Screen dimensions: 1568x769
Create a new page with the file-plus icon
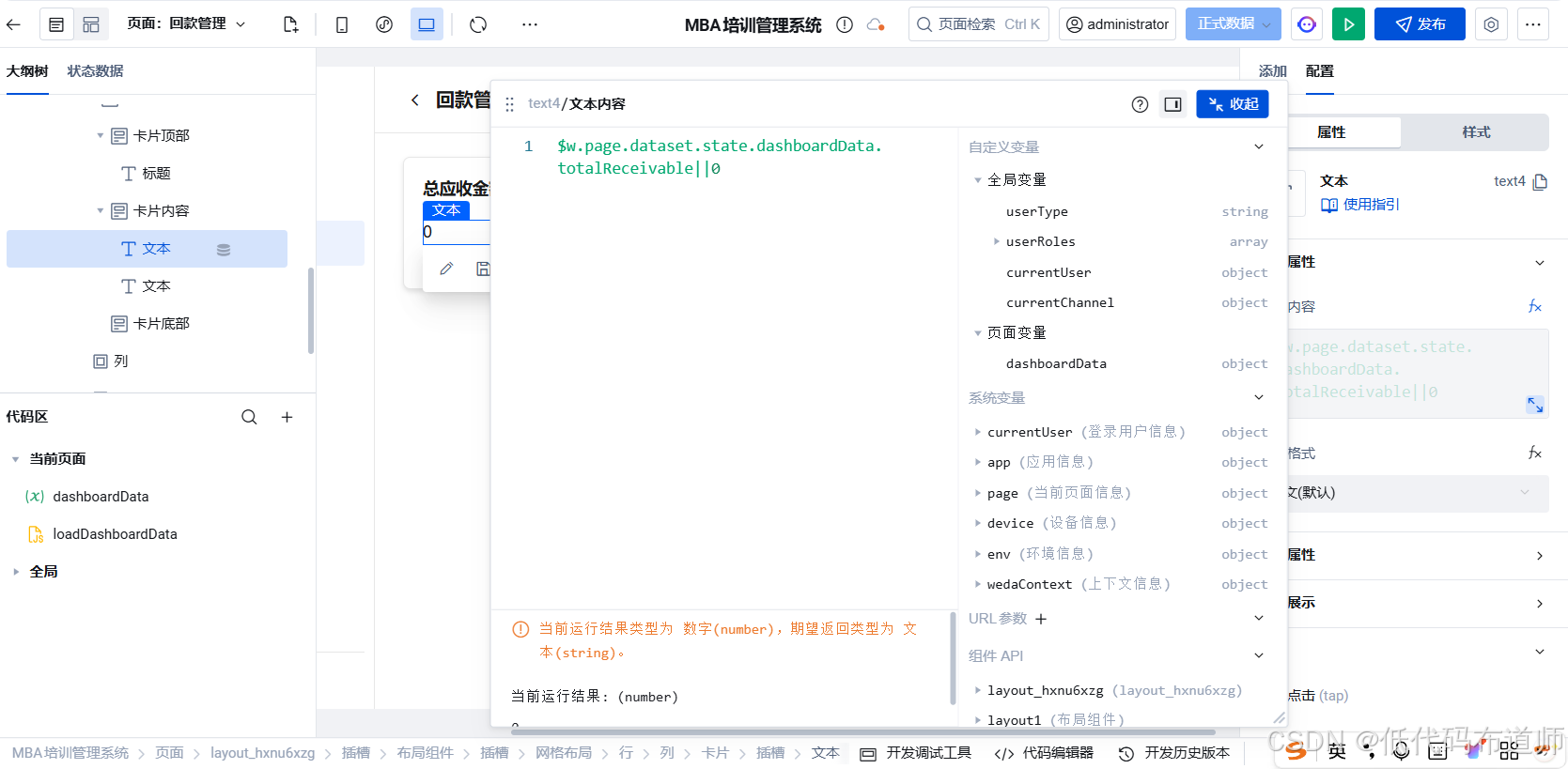[x=291, y=24]
